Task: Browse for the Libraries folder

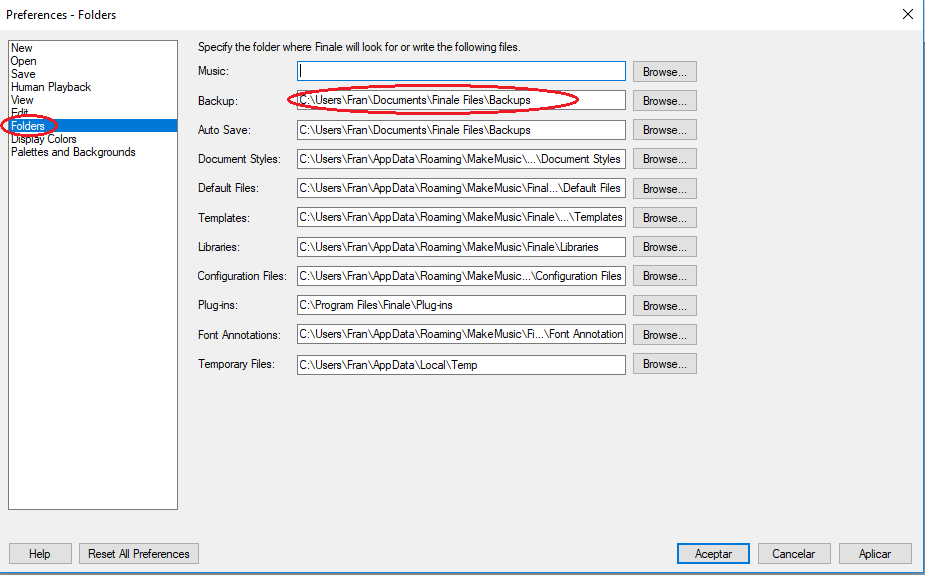Action: (x=665, y=247)
